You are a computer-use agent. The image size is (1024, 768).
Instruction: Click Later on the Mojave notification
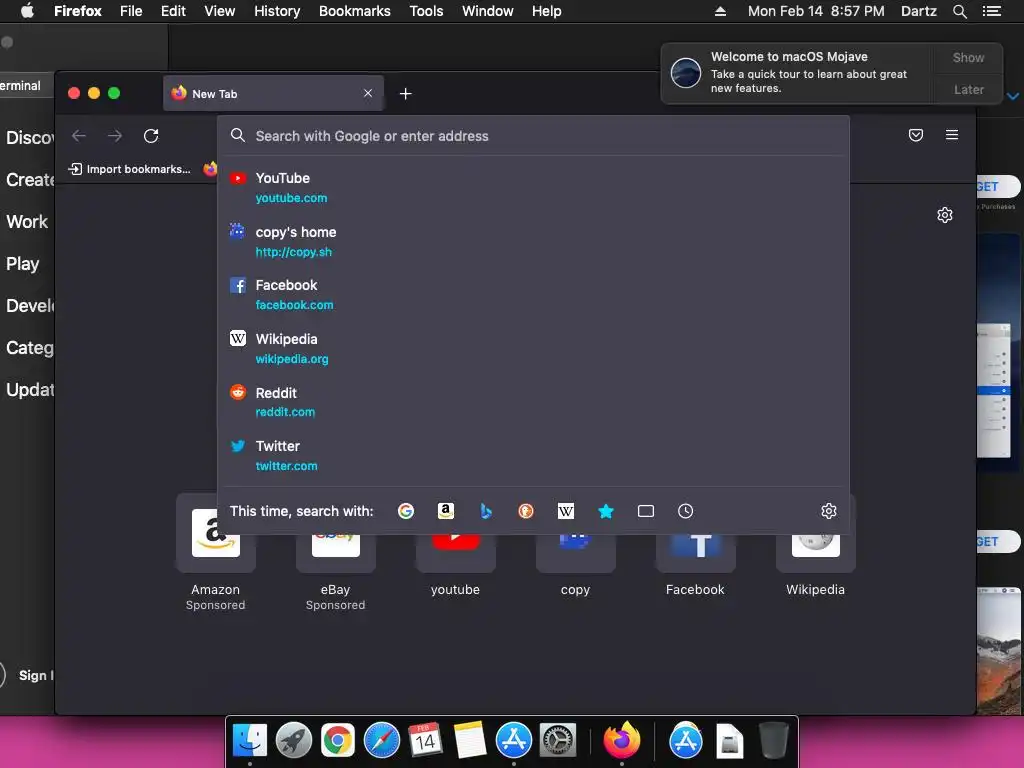click(x=968, y=89)
